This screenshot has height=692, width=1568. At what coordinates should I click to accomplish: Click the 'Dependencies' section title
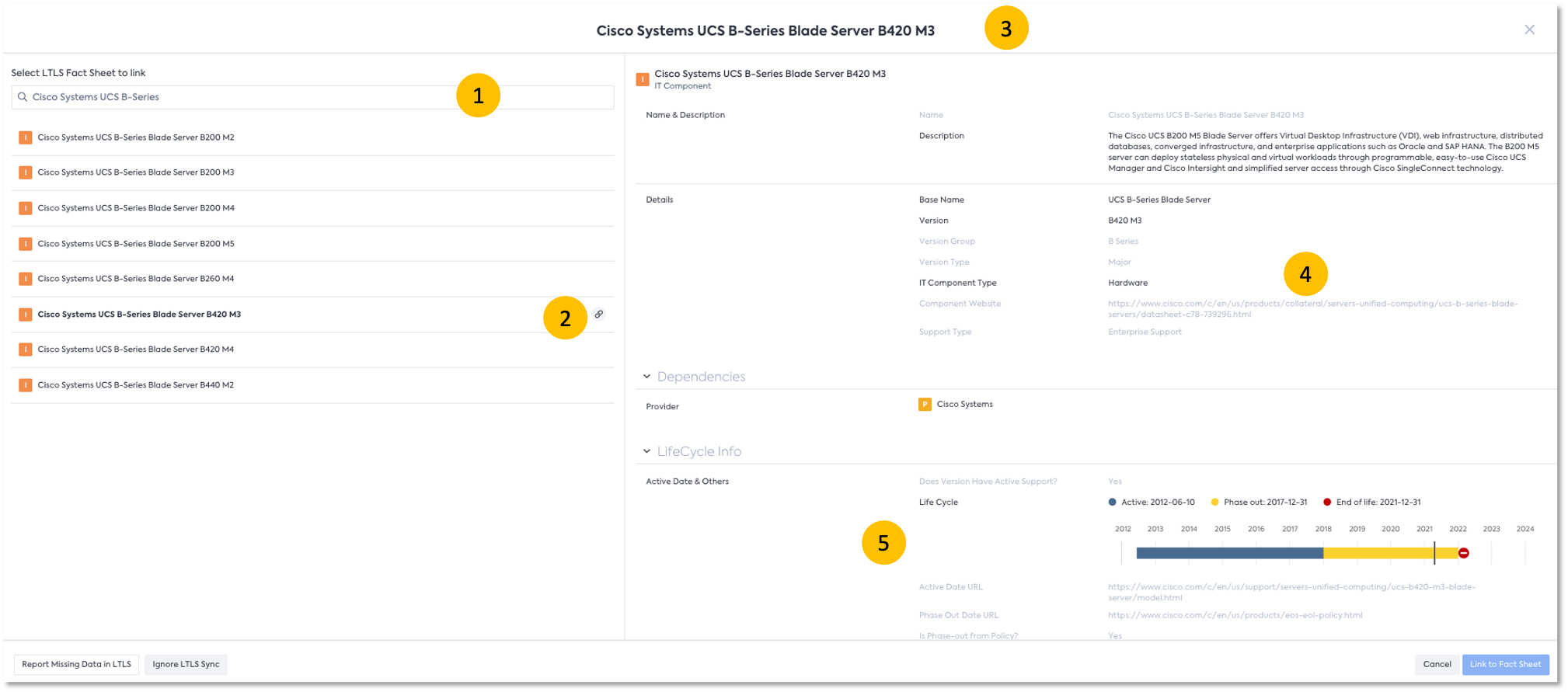(x=701, y=377)
